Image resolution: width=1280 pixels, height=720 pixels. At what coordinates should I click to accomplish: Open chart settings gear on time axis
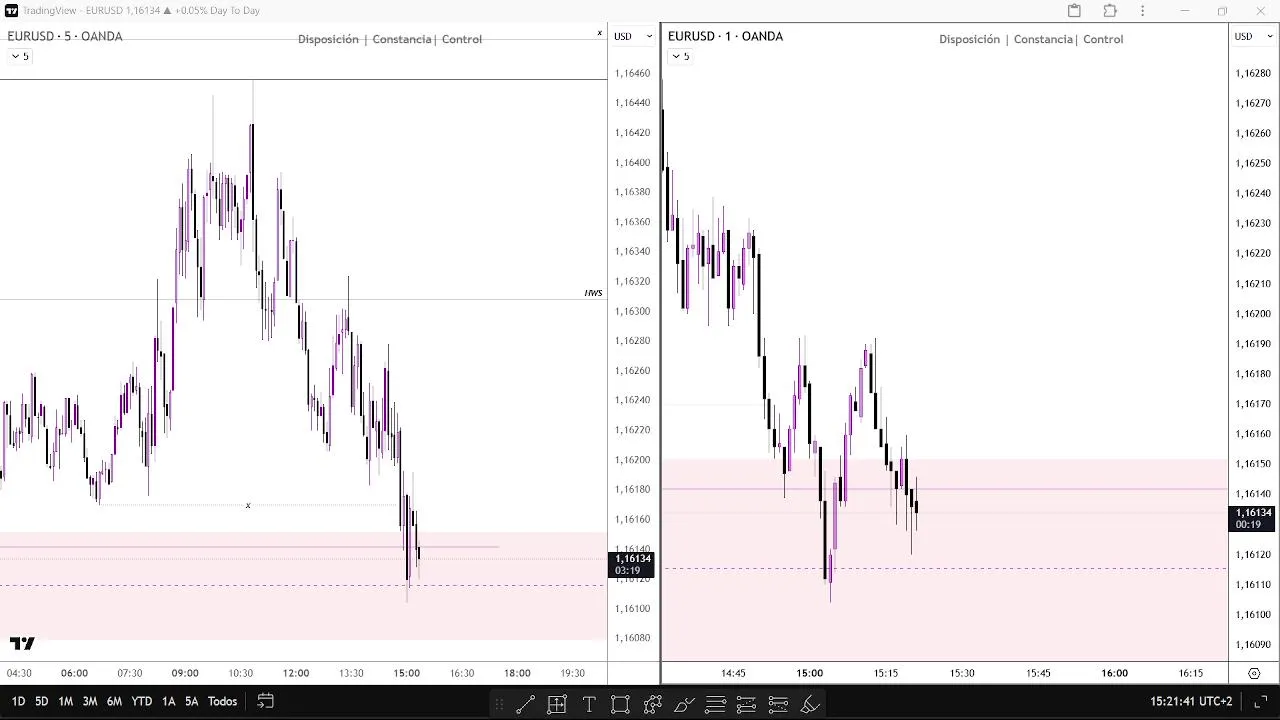click(x=1254, y=673)
